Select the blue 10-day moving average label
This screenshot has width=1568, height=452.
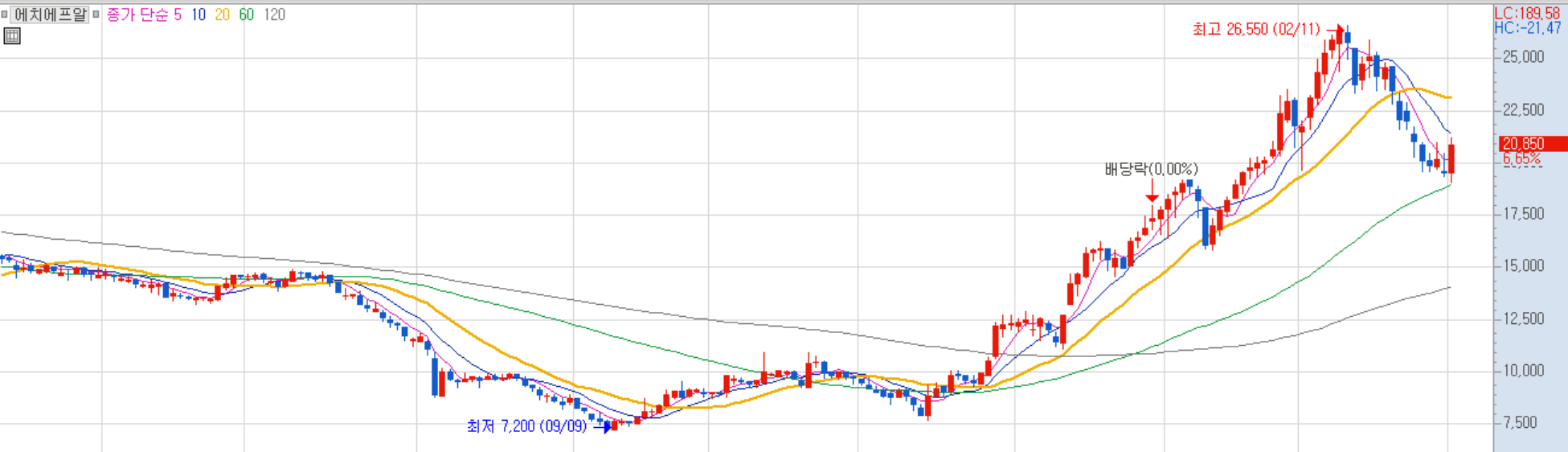199,14
